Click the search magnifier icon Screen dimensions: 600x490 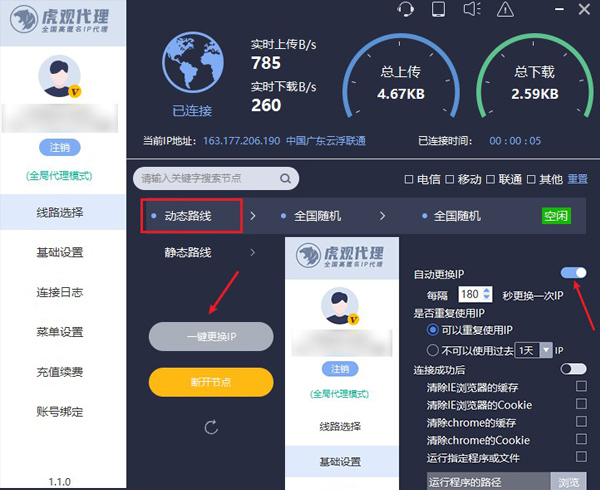pyautogui.click(x=284, y=179)
